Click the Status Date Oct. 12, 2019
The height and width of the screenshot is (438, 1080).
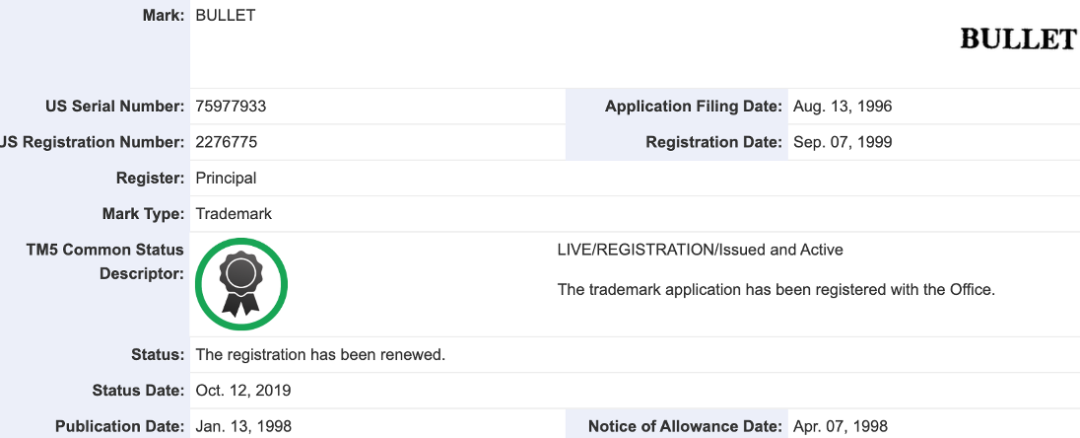243,391
